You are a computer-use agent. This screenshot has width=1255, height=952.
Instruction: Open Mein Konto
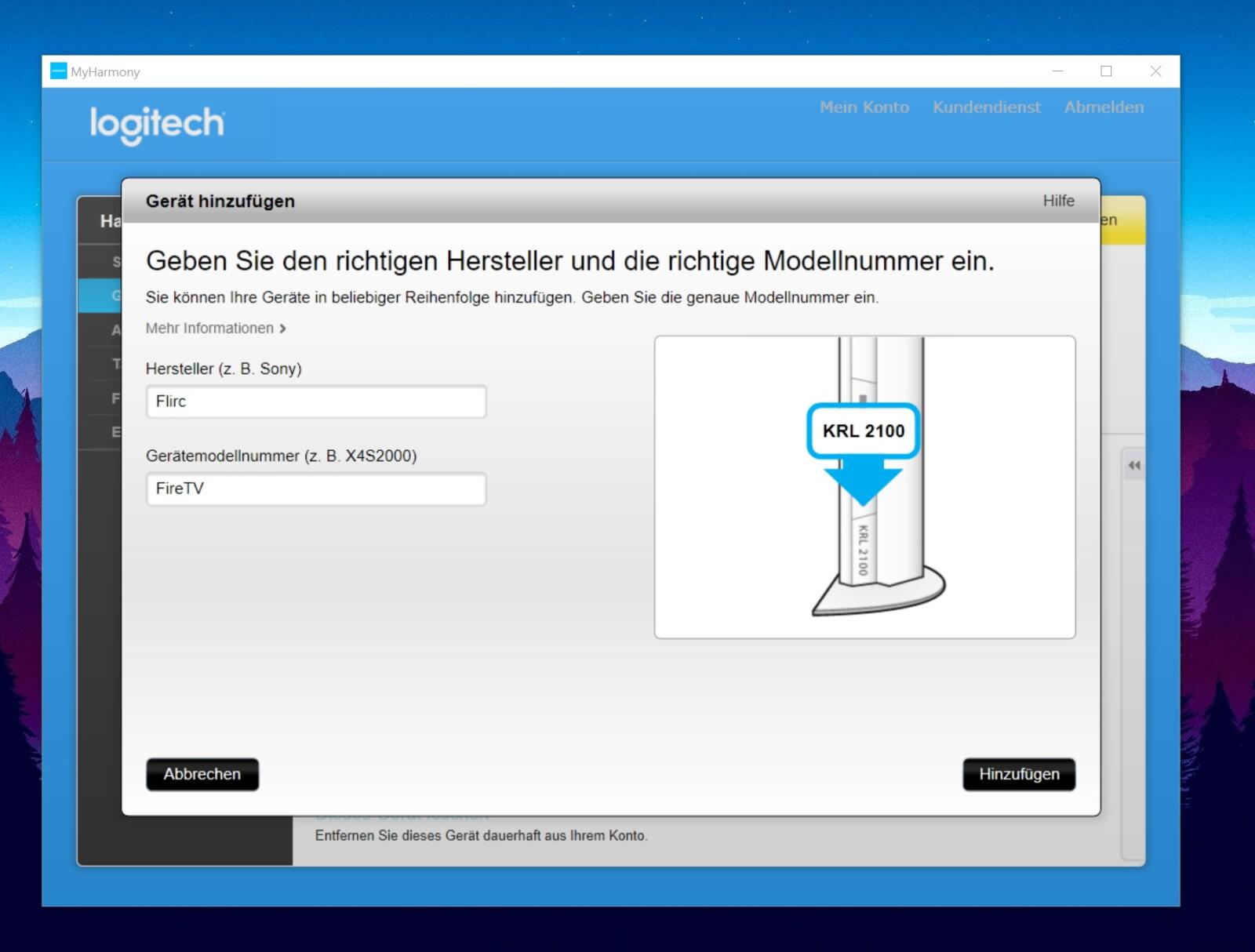tap(864, 107)
